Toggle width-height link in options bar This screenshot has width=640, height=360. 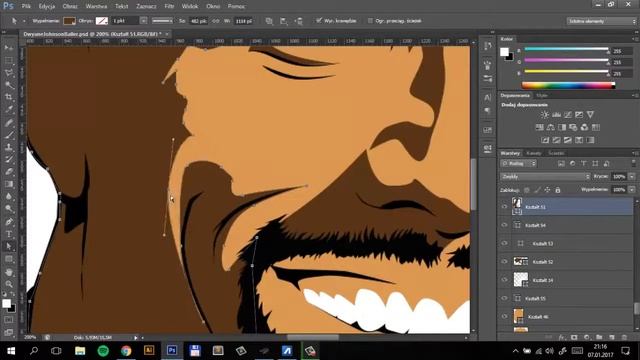(216, 21)
